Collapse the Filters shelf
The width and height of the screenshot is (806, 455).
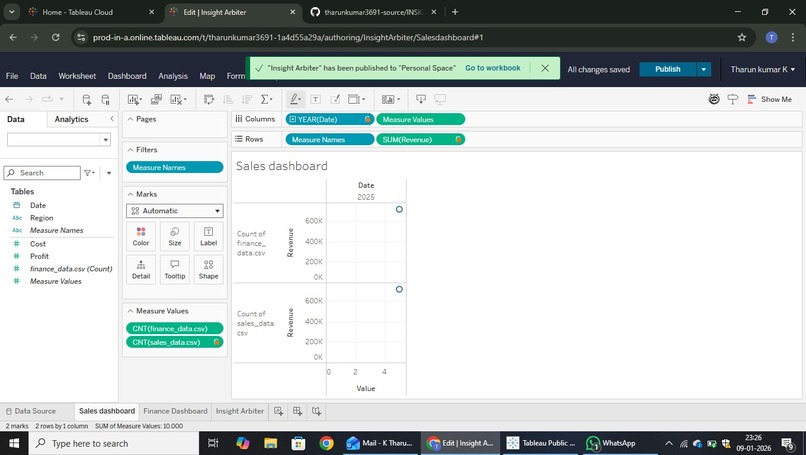point(131,150)
